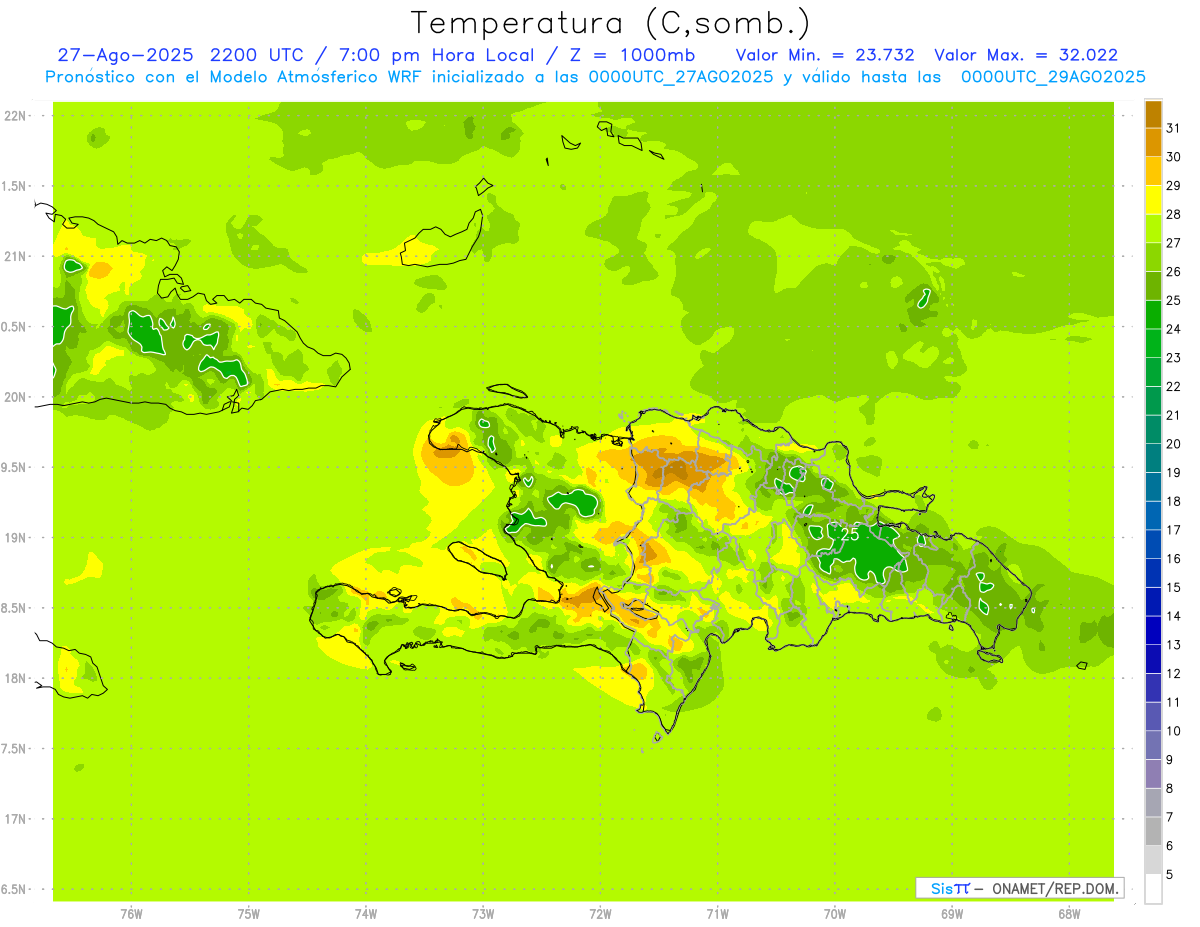Click the '20N' latitude axis label
The width and height of the screenshot is (1200, 927).
click(15, 397)
